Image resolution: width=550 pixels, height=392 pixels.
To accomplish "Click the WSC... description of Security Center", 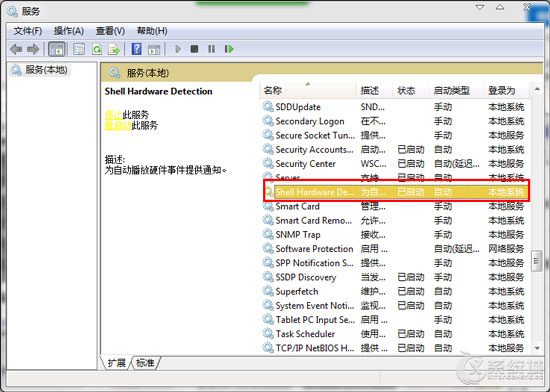I will point(373,163).
